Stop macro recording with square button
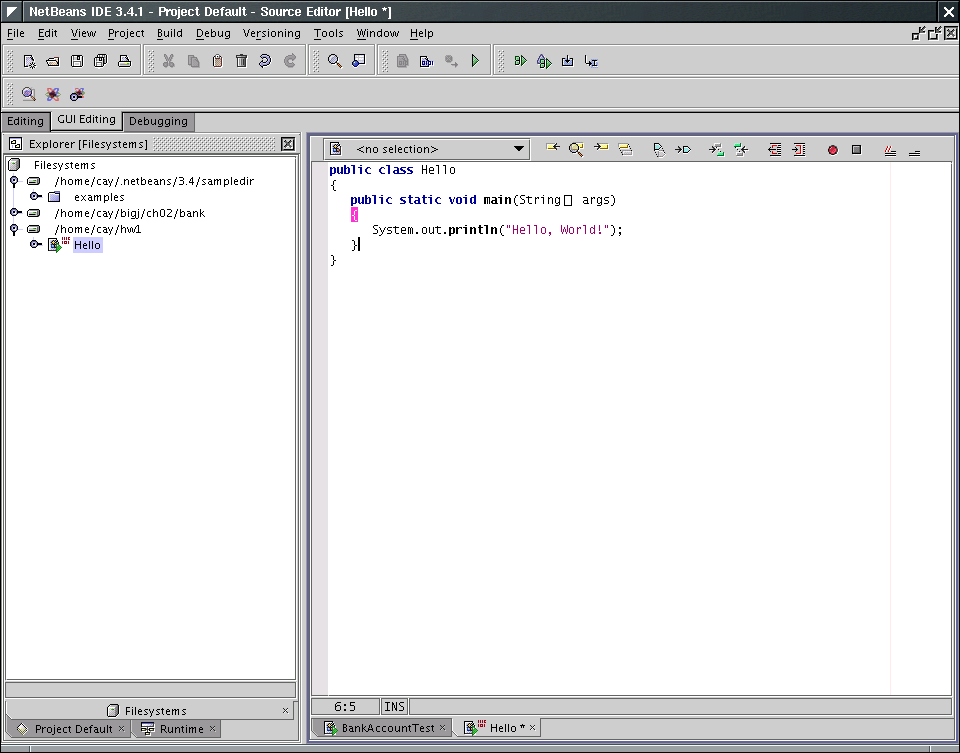The image size is (960, 753). [856, 150]
